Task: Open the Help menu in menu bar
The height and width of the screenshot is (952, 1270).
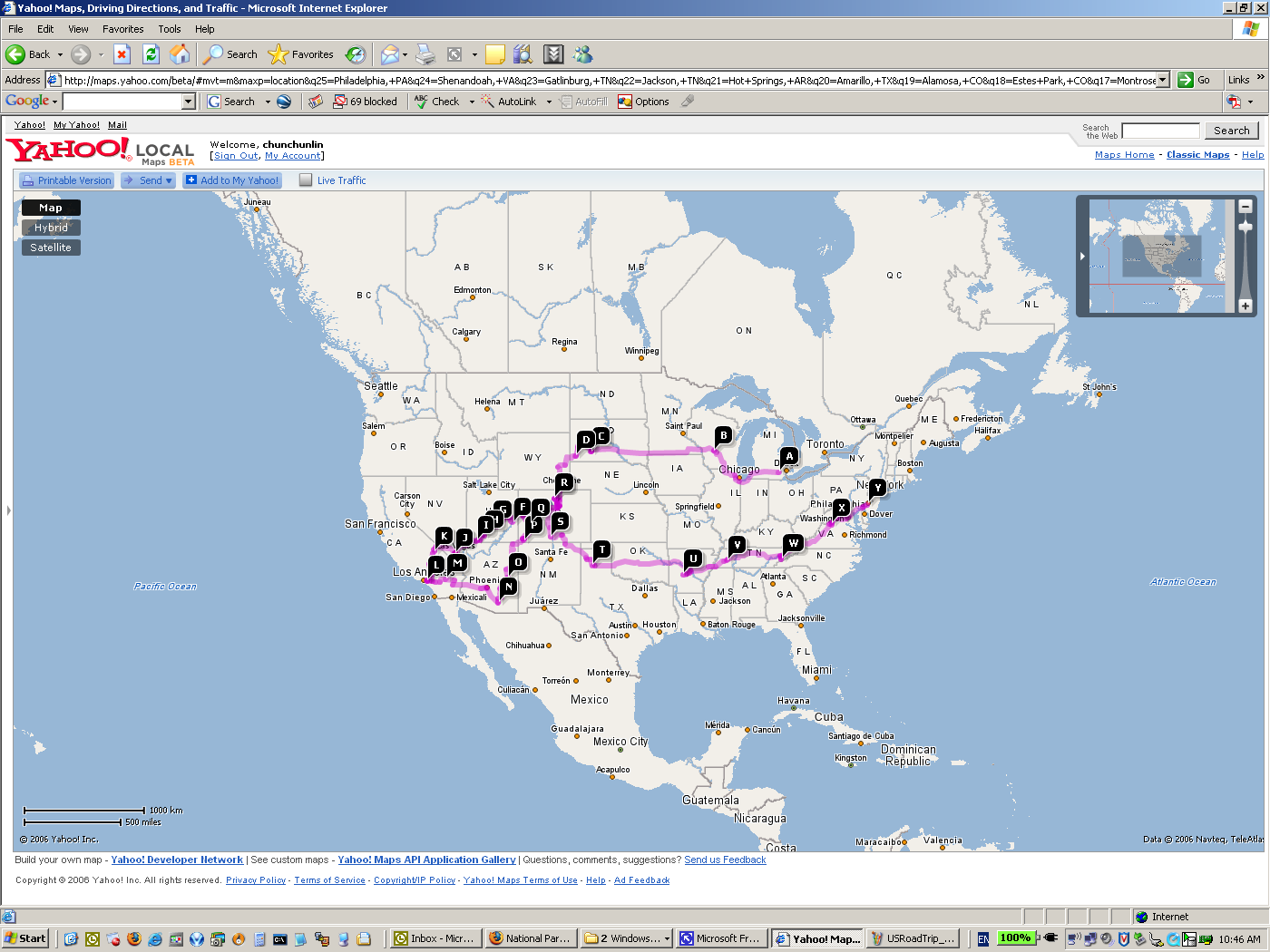Action: pyautogui.click(x=205, y=29)
